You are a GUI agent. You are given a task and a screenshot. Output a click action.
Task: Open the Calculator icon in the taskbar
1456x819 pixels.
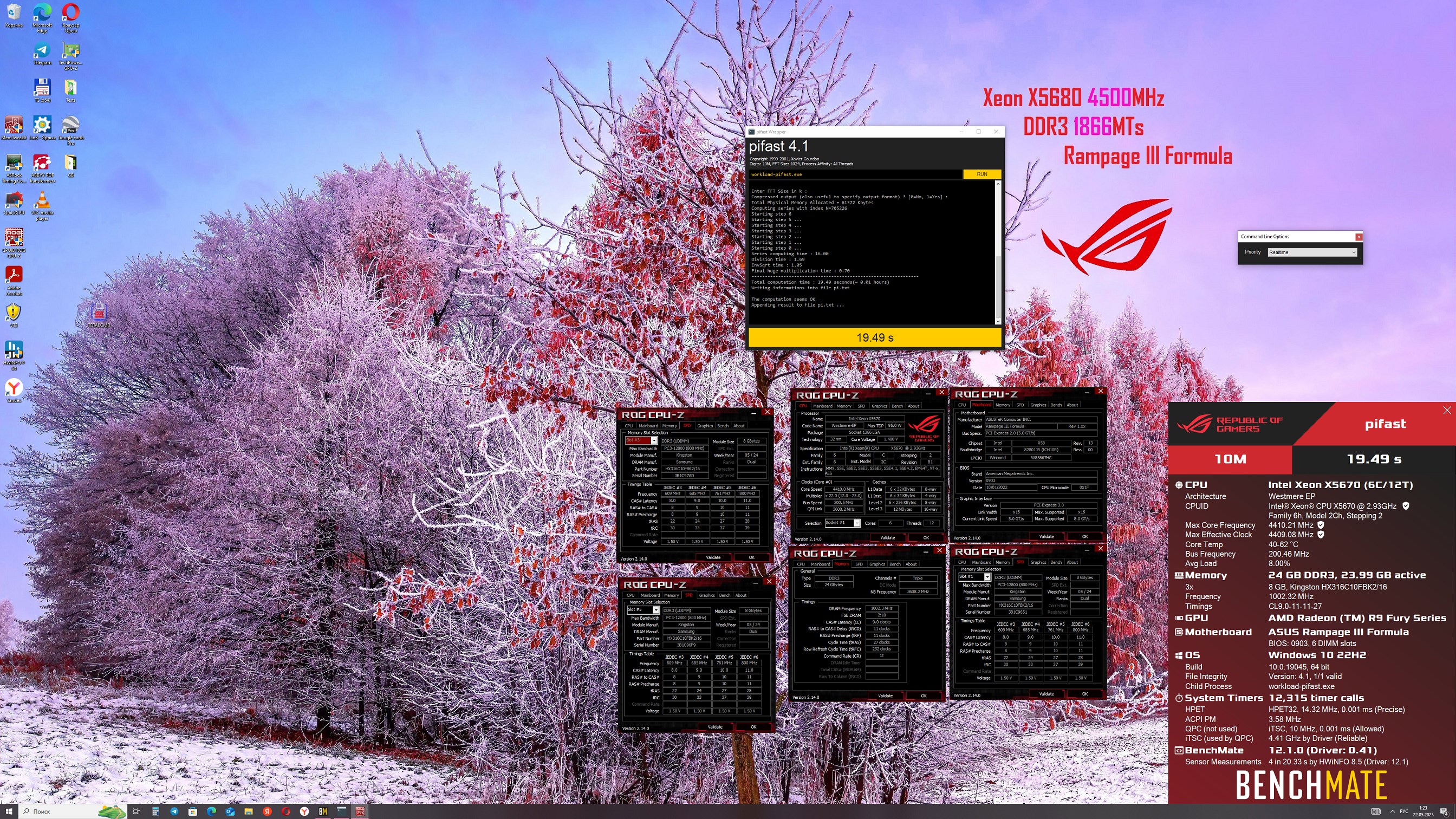[x=155, y=811]
